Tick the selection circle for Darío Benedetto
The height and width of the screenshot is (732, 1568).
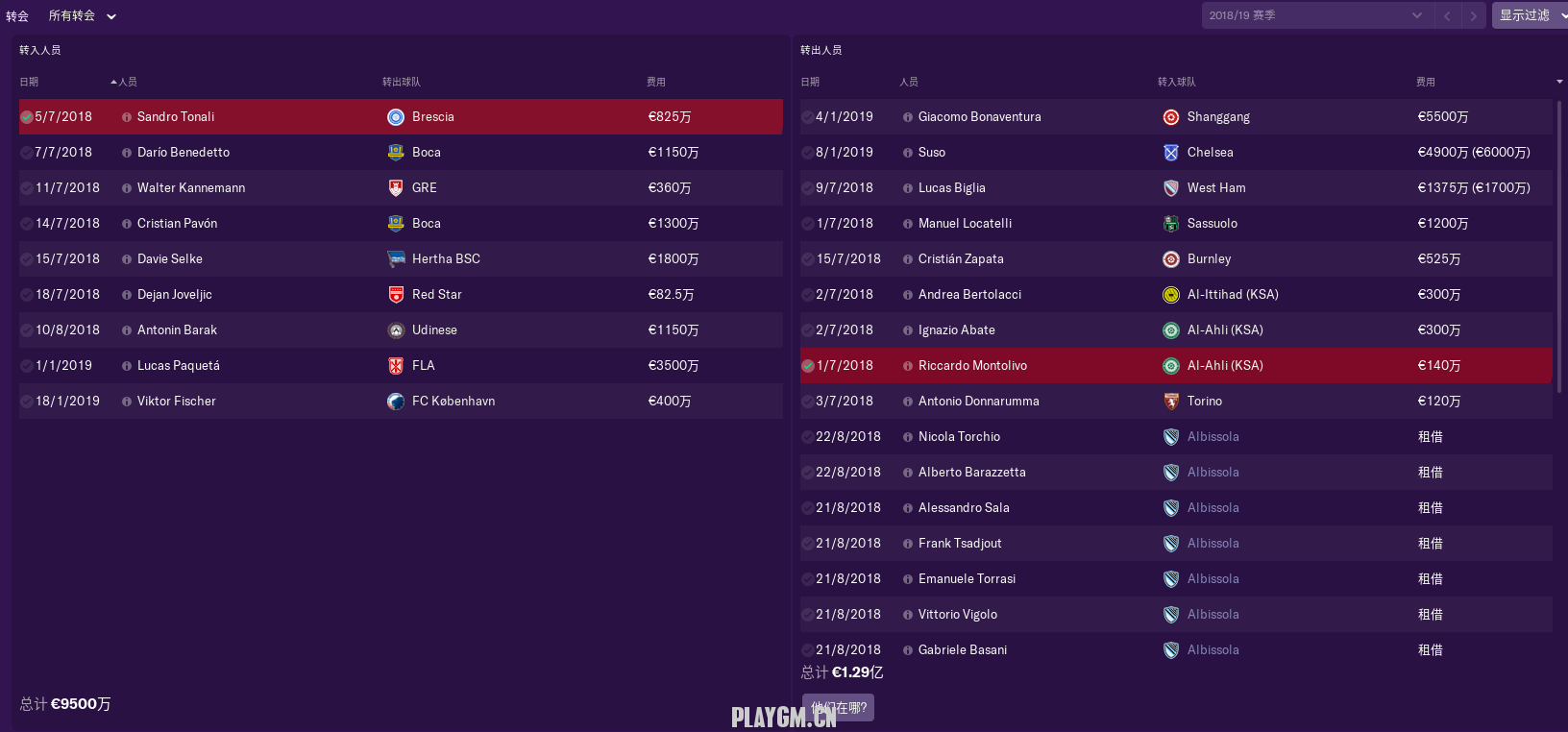pyautogui.click(x=27, y=153)
